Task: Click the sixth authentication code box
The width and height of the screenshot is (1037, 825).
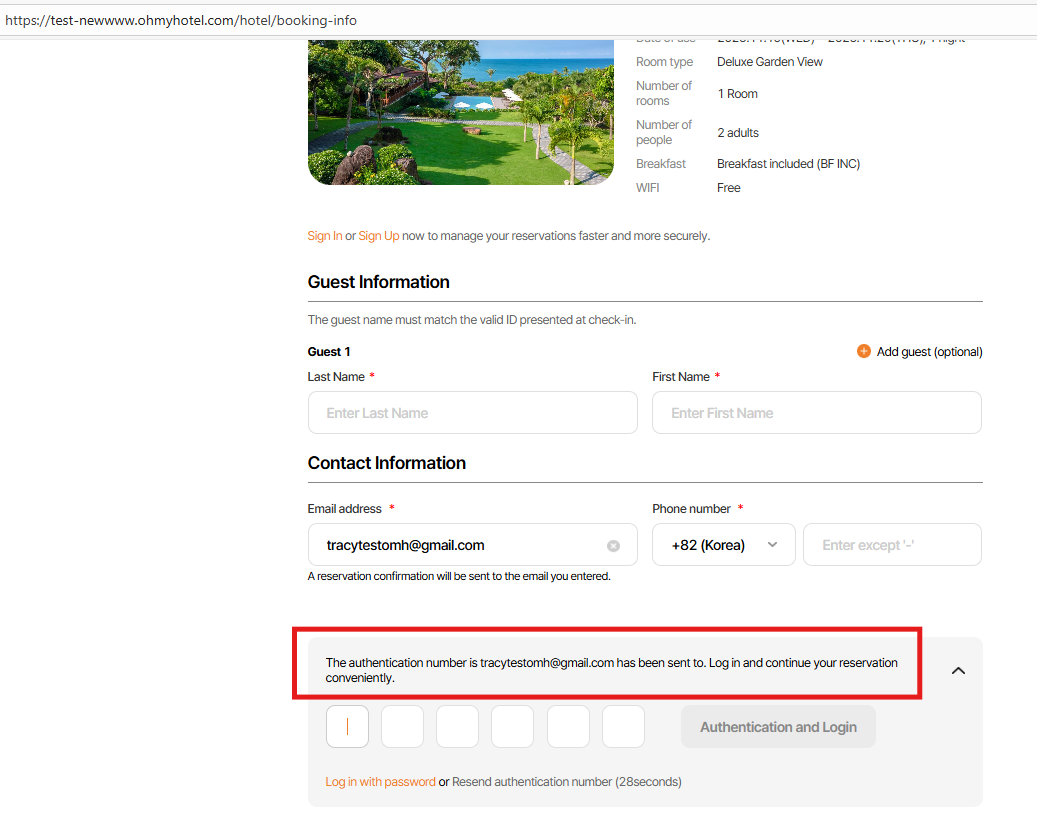Action: (x=624, y=726)
